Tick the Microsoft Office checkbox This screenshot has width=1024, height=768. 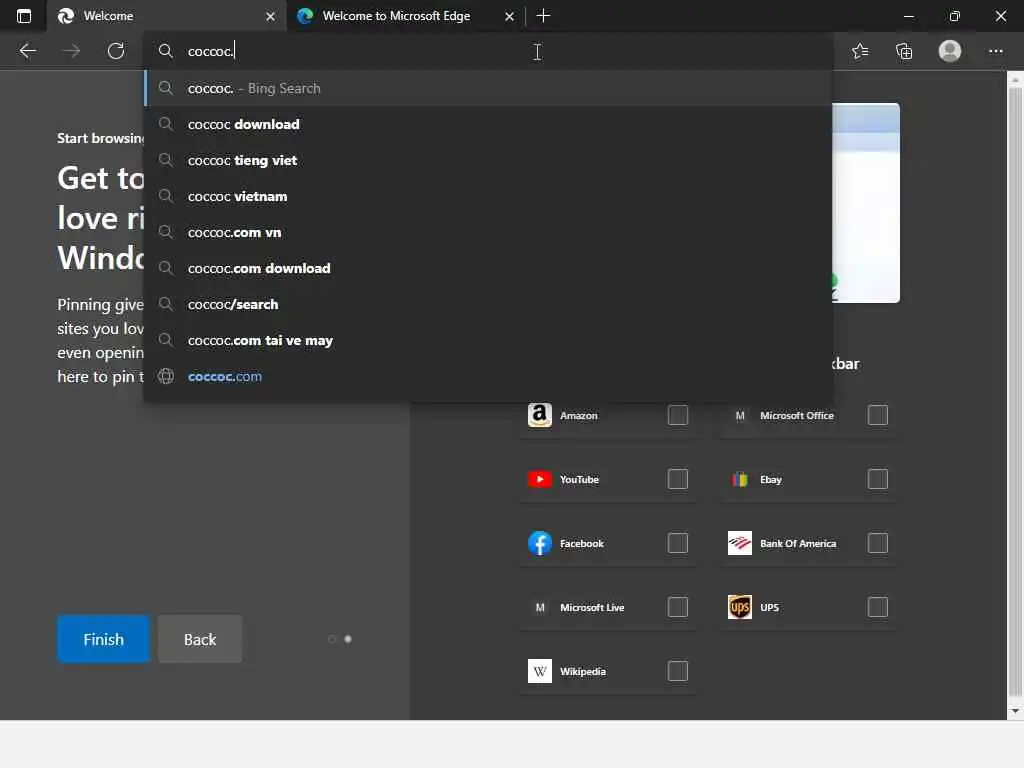[878, 415]
